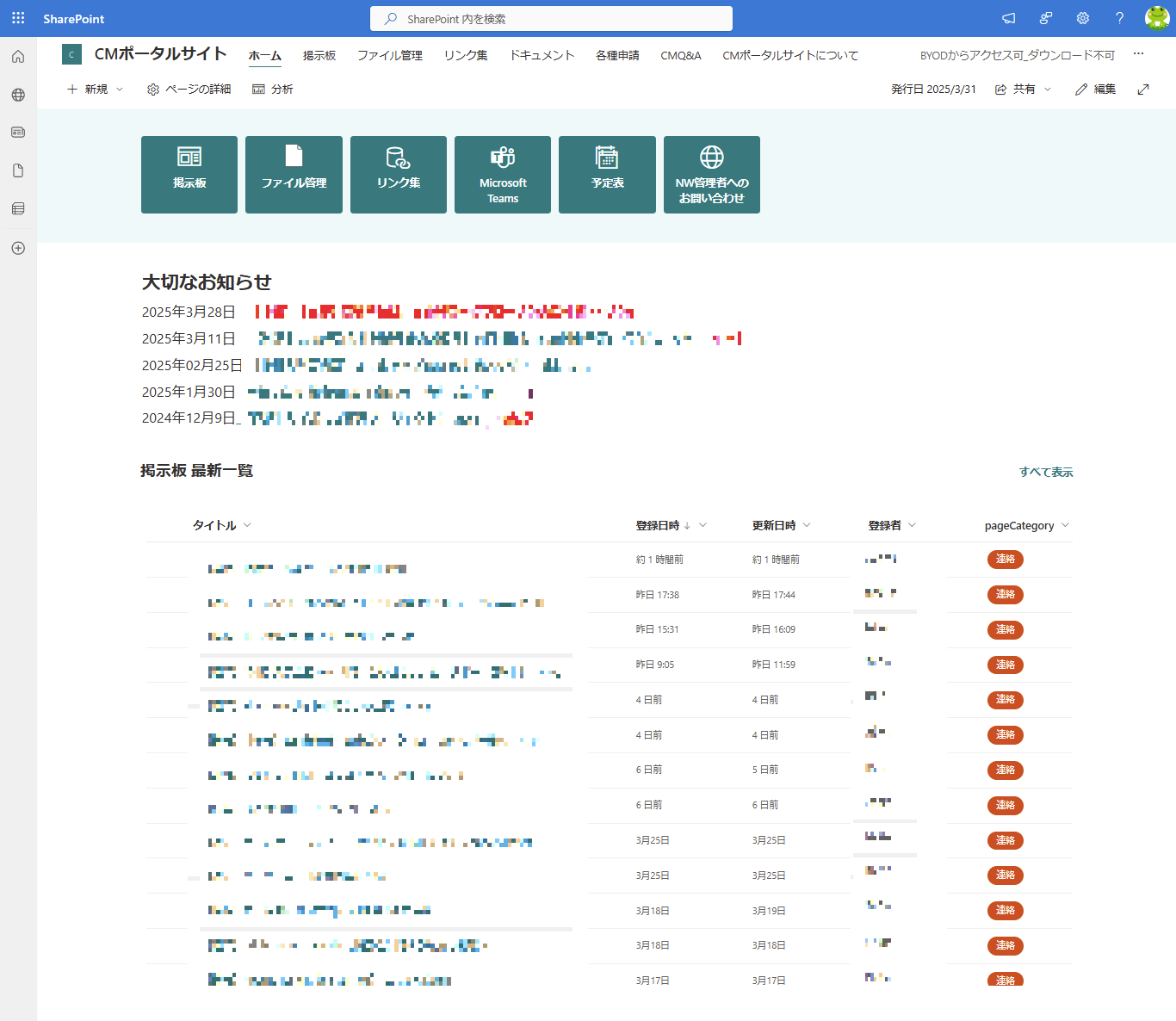Open the help panel question mark icon
Screen dimensions: 1176x1021
pyautogui.click(x=1118, y=18)
